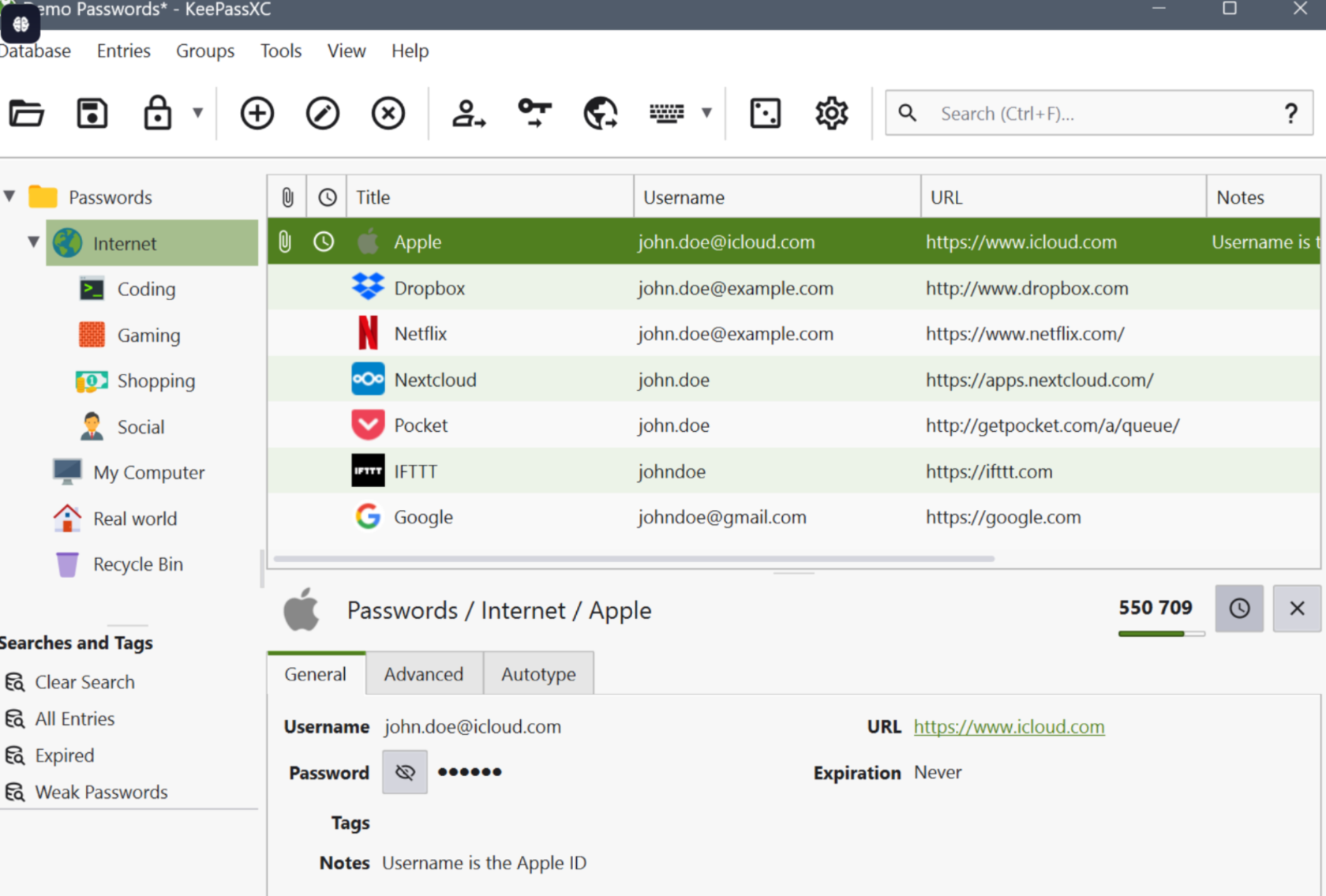Sort entries by the Title column header
The image size is (1326, 896).
[x=490, y=197]
